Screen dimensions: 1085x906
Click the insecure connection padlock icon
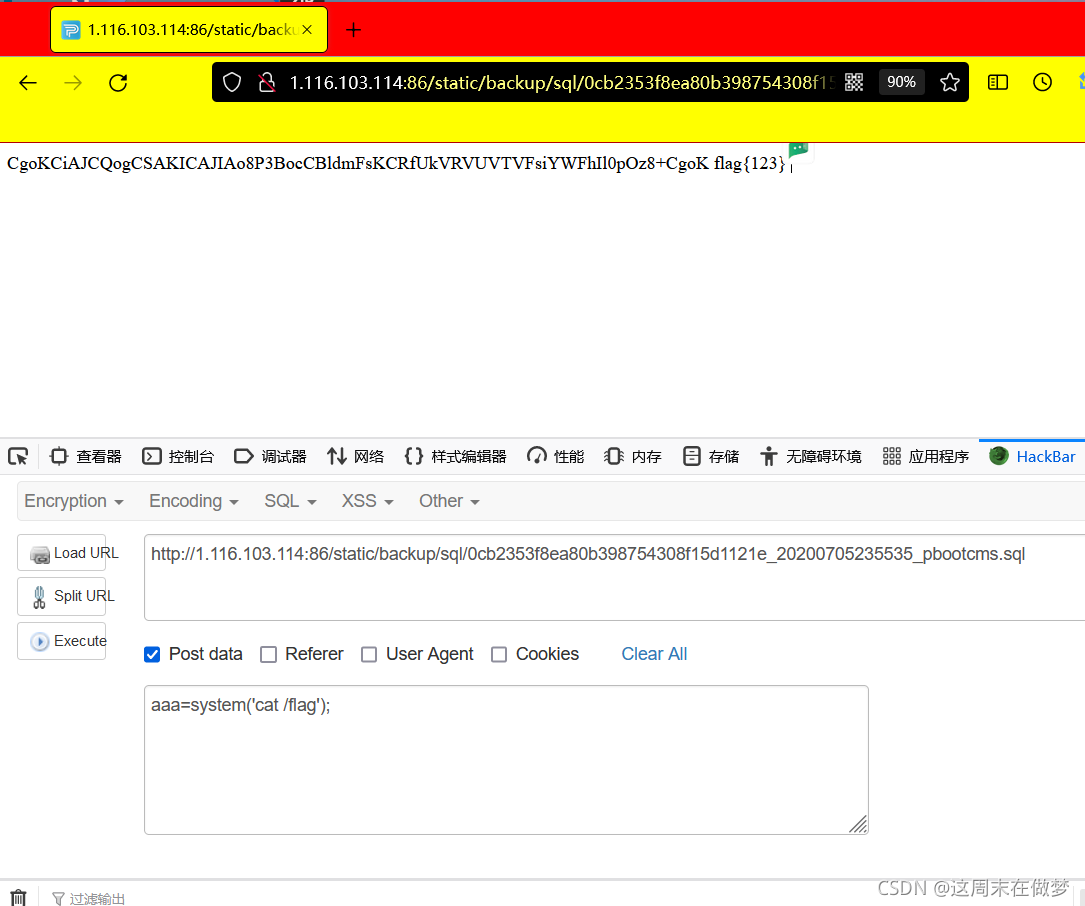[x=266, y=82]
